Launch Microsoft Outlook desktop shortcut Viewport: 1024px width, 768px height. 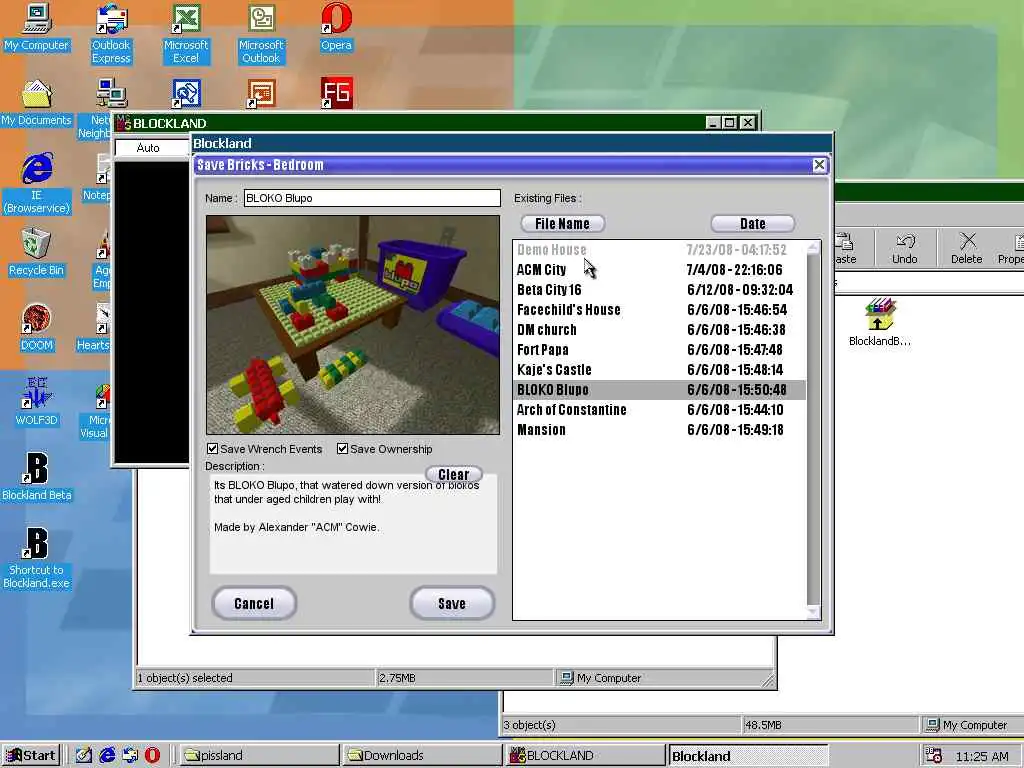click(x=261, y=33)
